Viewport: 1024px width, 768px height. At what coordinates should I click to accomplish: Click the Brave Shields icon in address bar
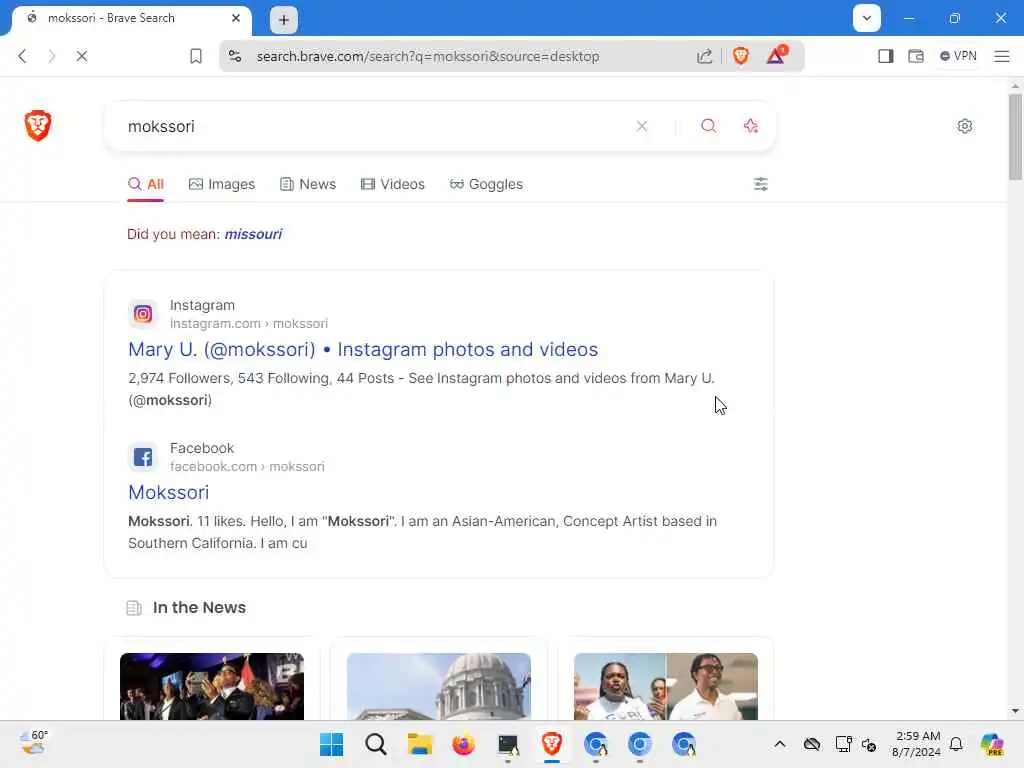tap(741, 56)
